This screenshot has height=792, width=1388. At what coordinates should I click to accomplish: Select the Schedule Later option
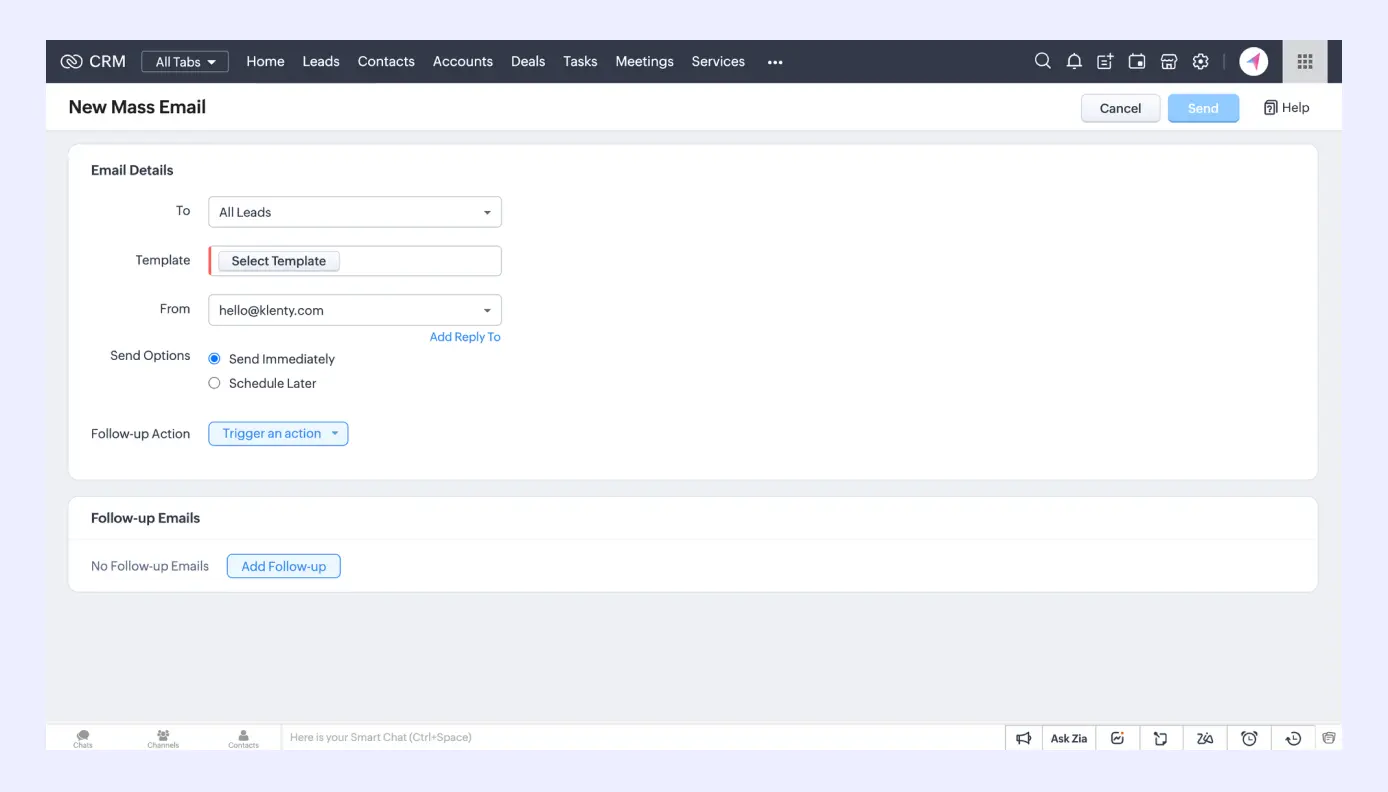pos(214,383)
